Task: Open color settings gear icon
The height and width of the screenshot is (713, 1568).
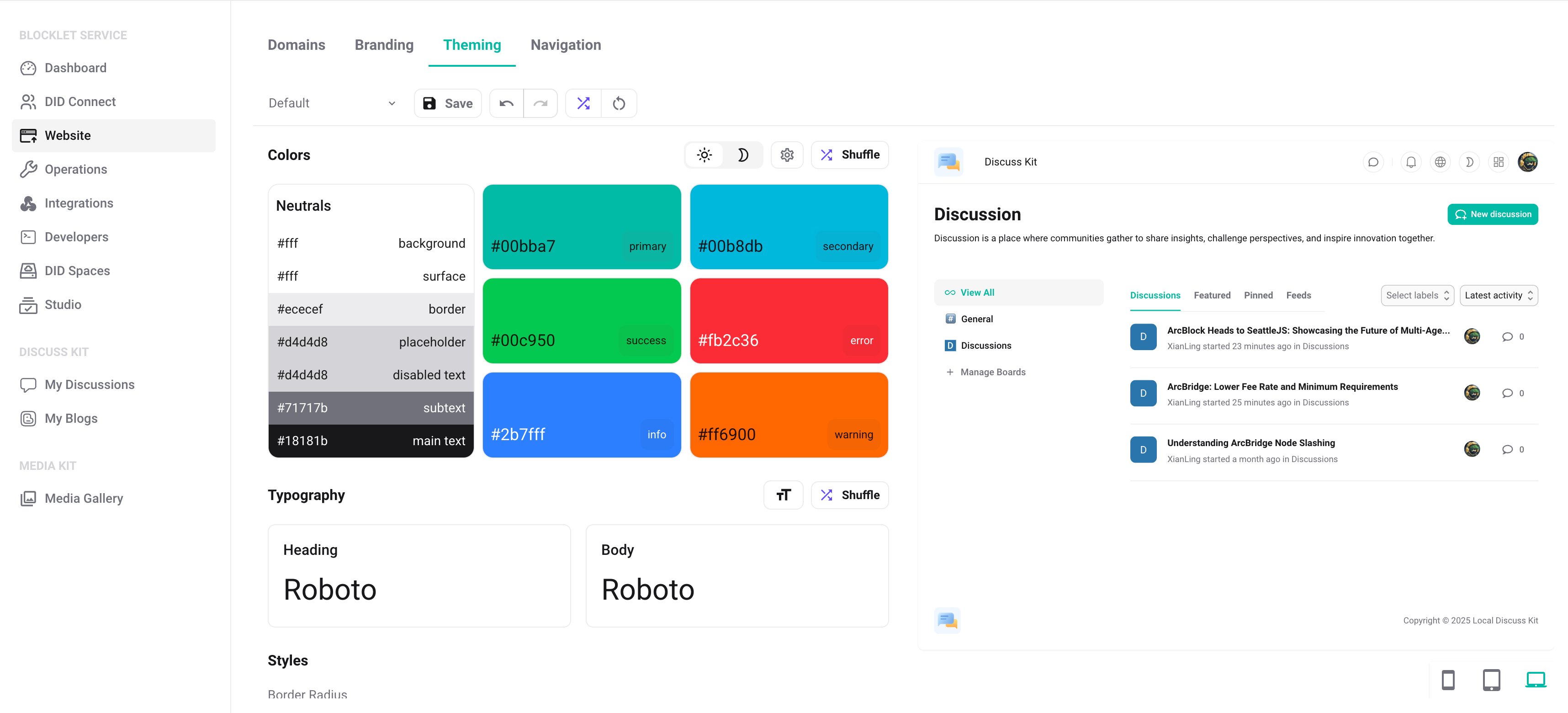Action: coord(786,154)
